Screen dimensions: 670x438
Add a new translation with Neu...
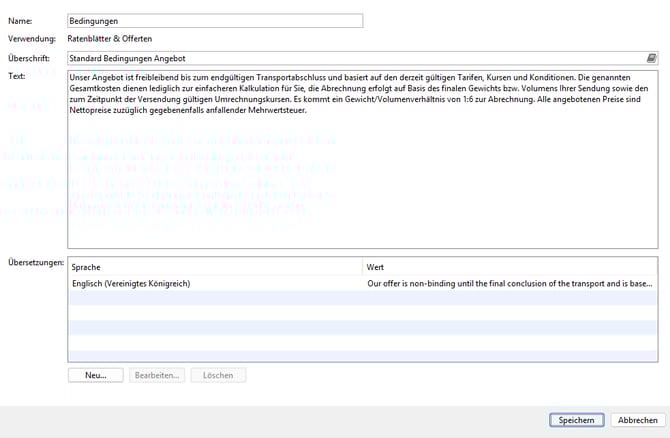[95, 375]
